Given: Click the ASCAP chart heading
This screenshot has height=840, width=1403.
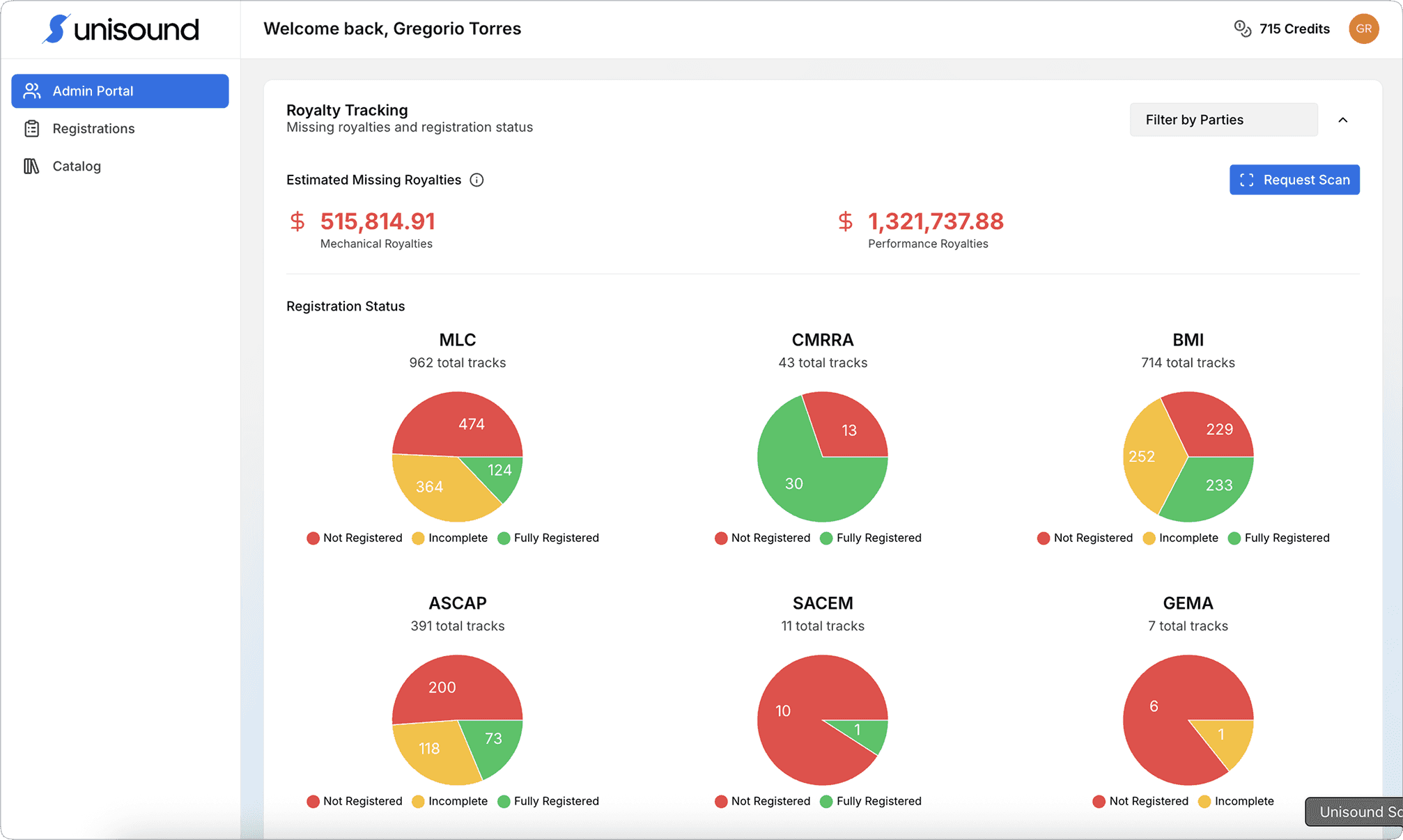Looking at the screenshot, I should [458, 603].
